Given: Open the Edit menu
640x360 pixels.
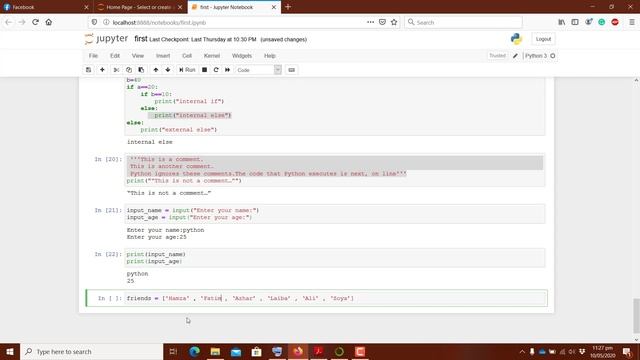Looking at the screenshot, I should pyautogui.click(x=115, y=56).
